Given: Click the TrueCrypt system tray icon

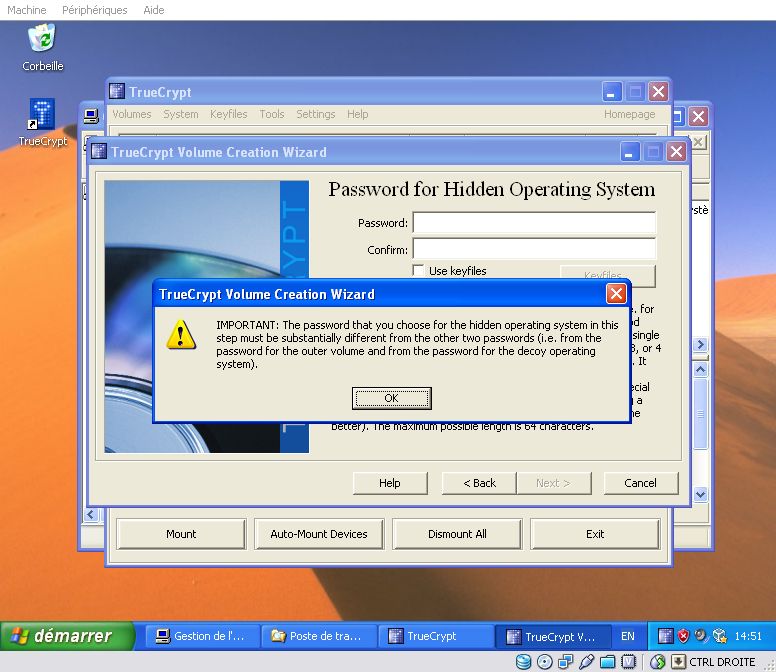Looking at the screenshot, I should click(x=665, y=636).
